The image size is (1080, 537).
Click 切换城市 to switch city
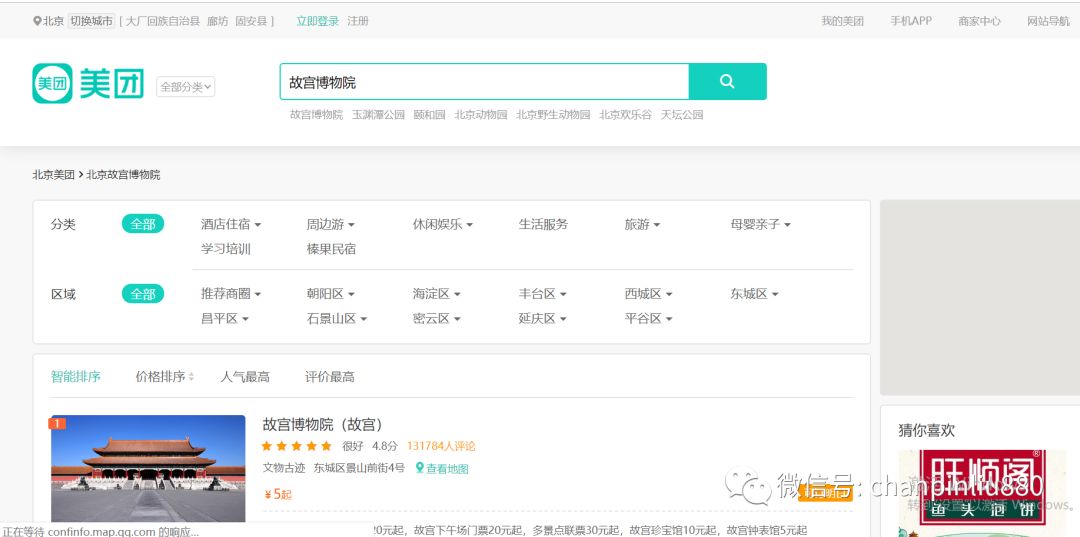coord(91,21)
